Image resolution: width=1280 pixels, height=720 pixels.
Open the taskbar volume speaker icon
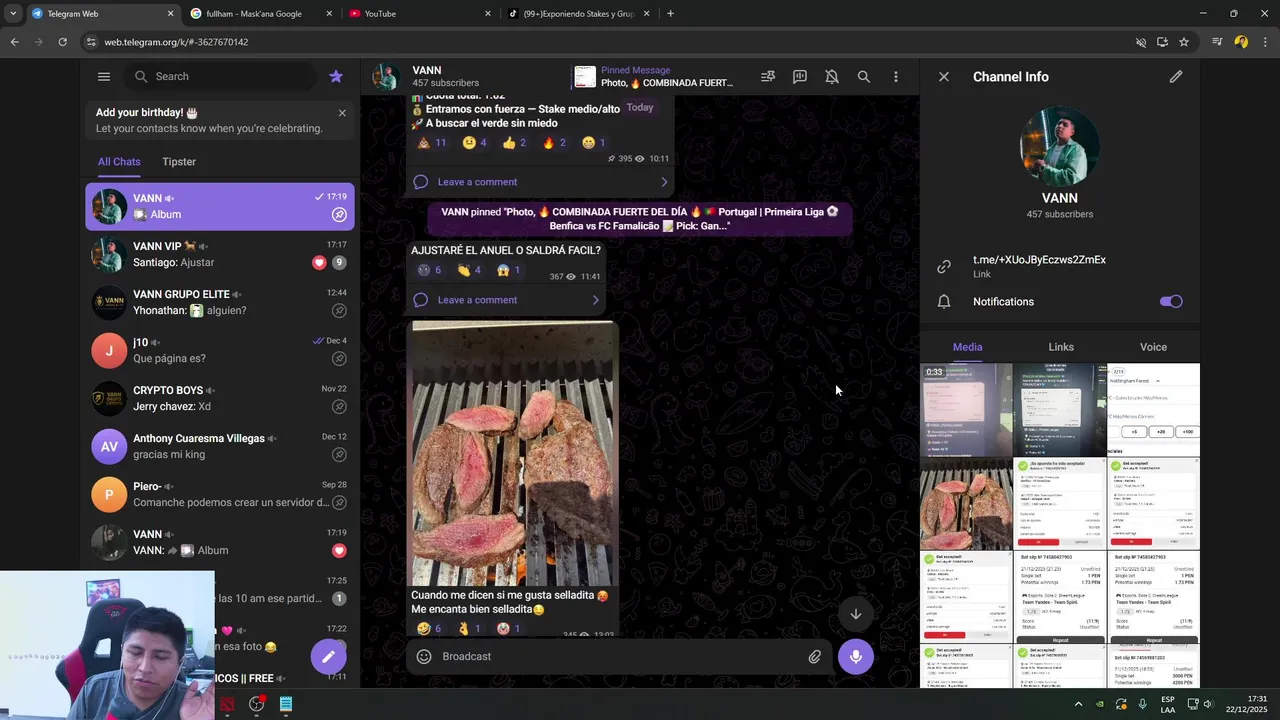pos(1208,704)
